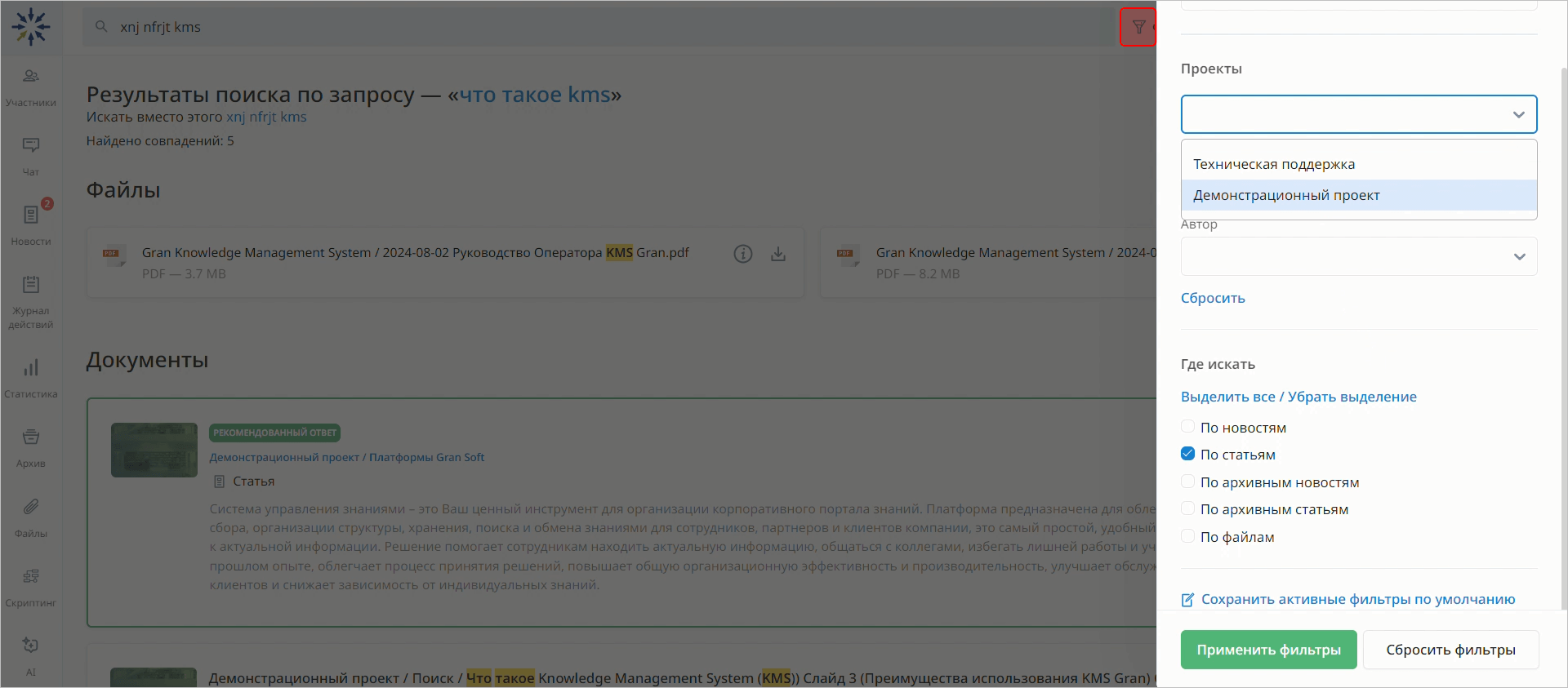This screenshot has height=688, width=1568.
Task: Click Сохранить активные фильтры по умолчанию
Action: tap(1358, 599)
